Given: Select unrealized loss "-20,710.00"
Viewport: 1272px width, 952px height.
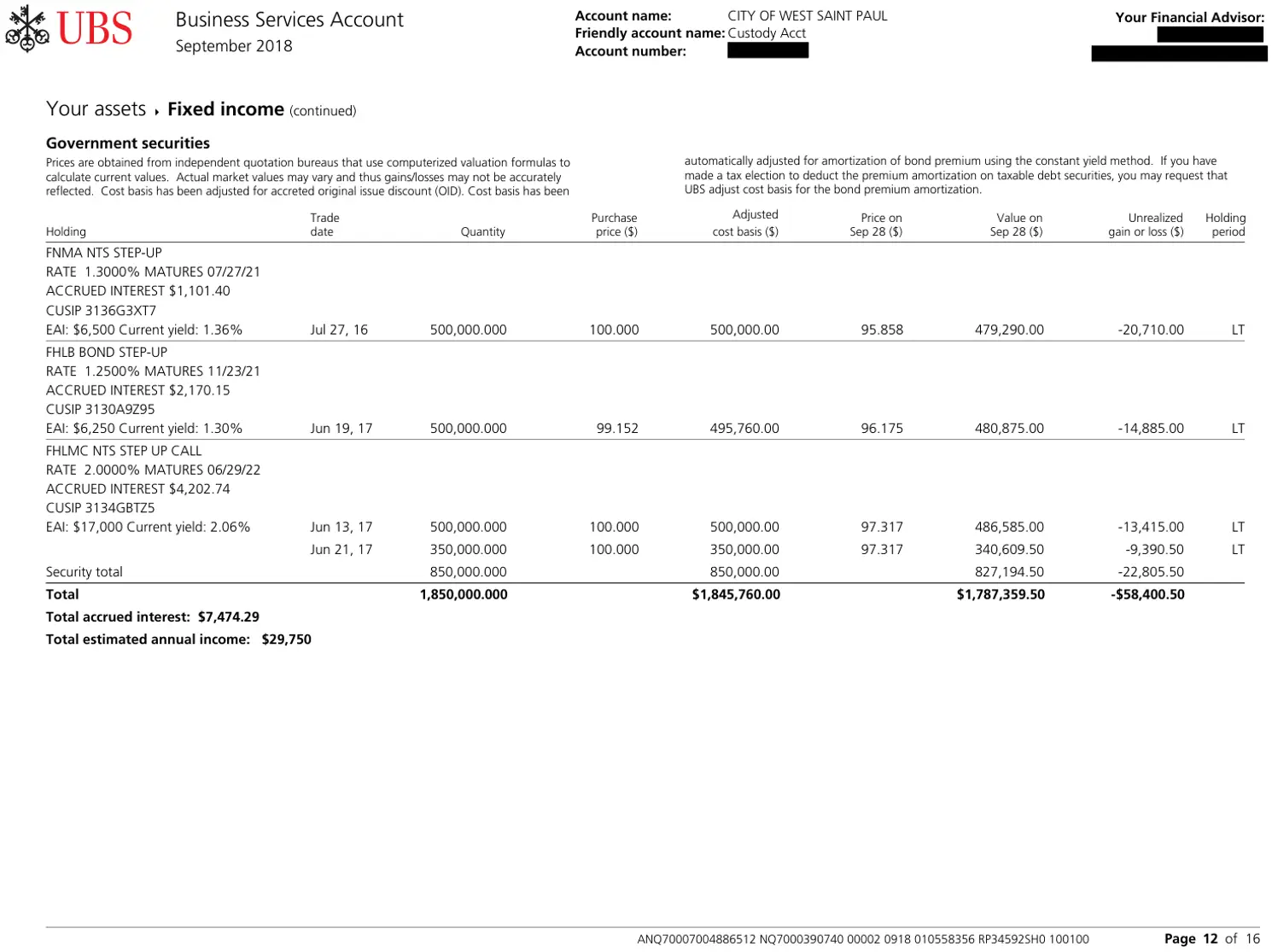Looking at the screenshot, I should click(1151, 330).
